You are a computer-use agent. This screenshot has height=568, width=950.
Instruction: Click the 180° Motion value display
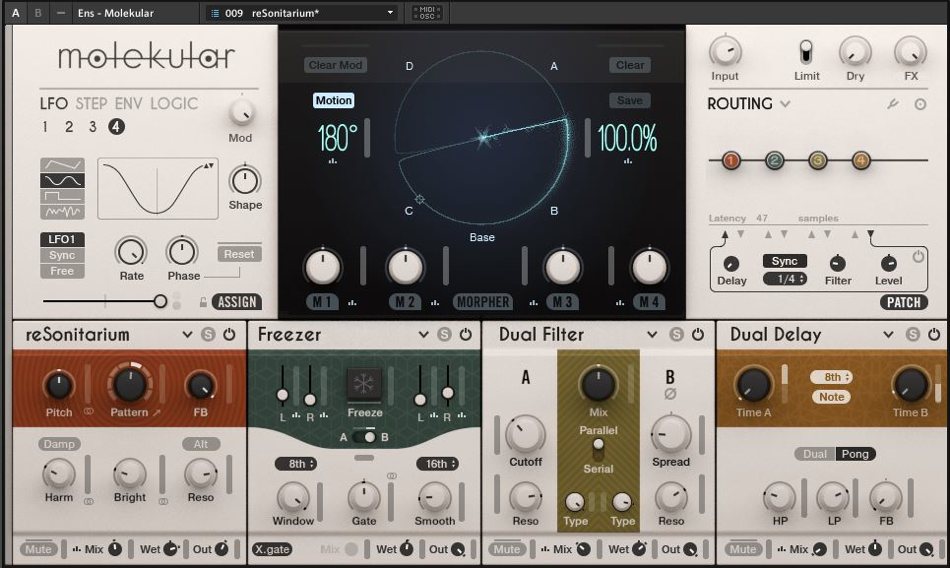[x=337, y=138]
